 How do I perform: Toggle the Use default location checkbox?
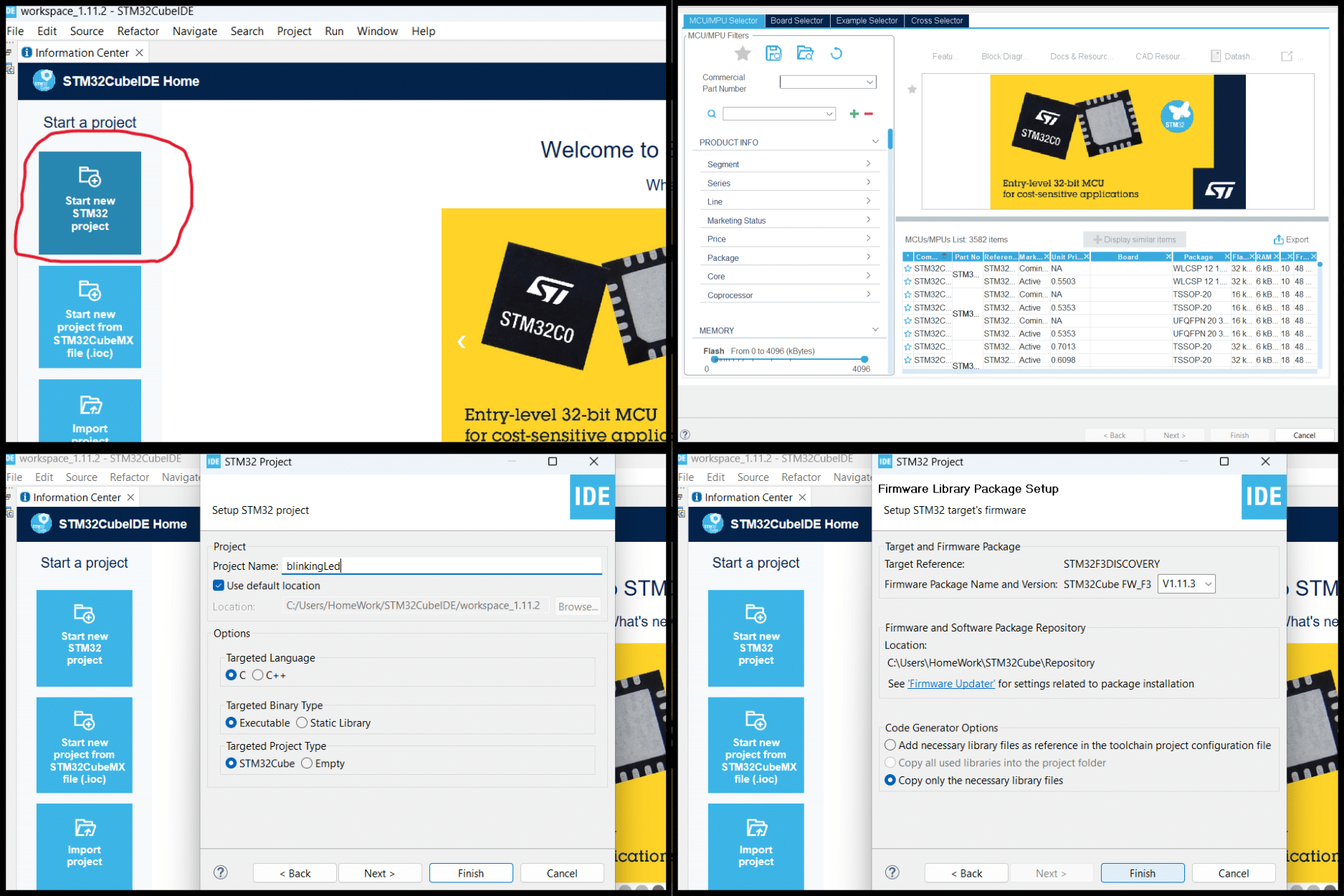[x=219, y=586]
